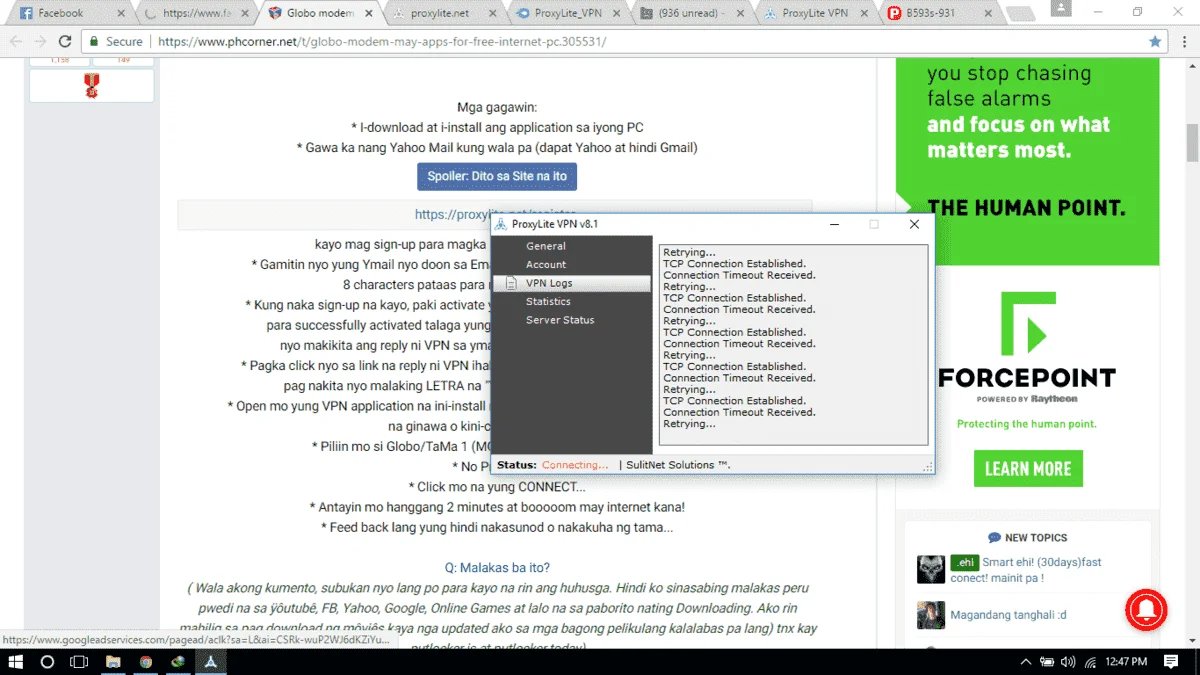Select General in ProxyLite VPN sidebar
The width and height of the screenshot is (1200, 675).
(546, 246)
